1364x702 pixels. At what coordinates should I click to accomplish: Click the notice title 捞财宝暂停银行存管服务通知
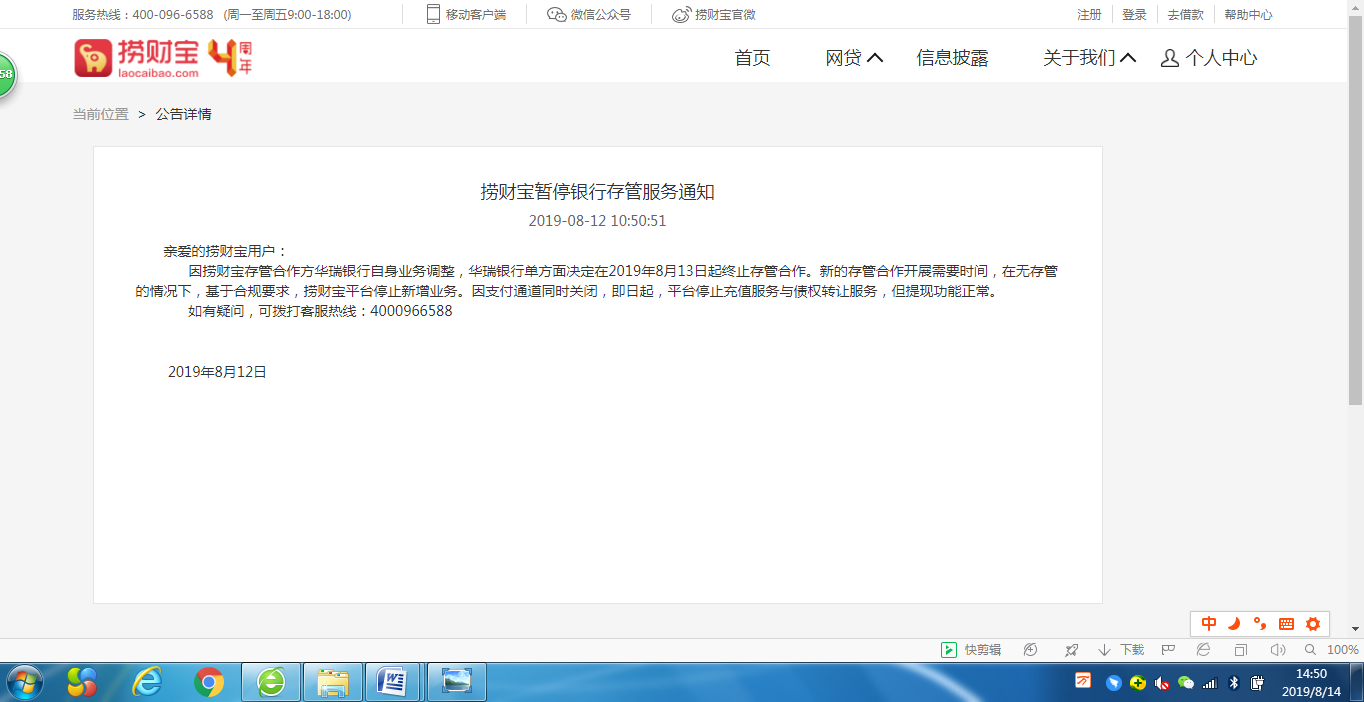(597, 192)
